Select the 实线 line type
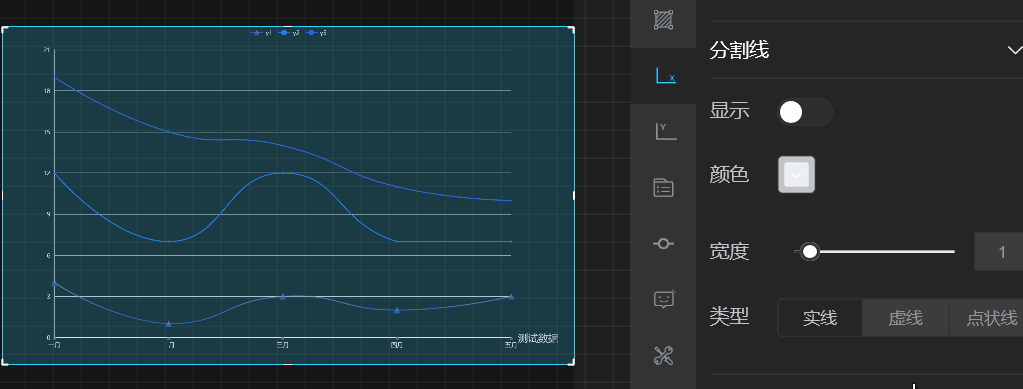 820,318
